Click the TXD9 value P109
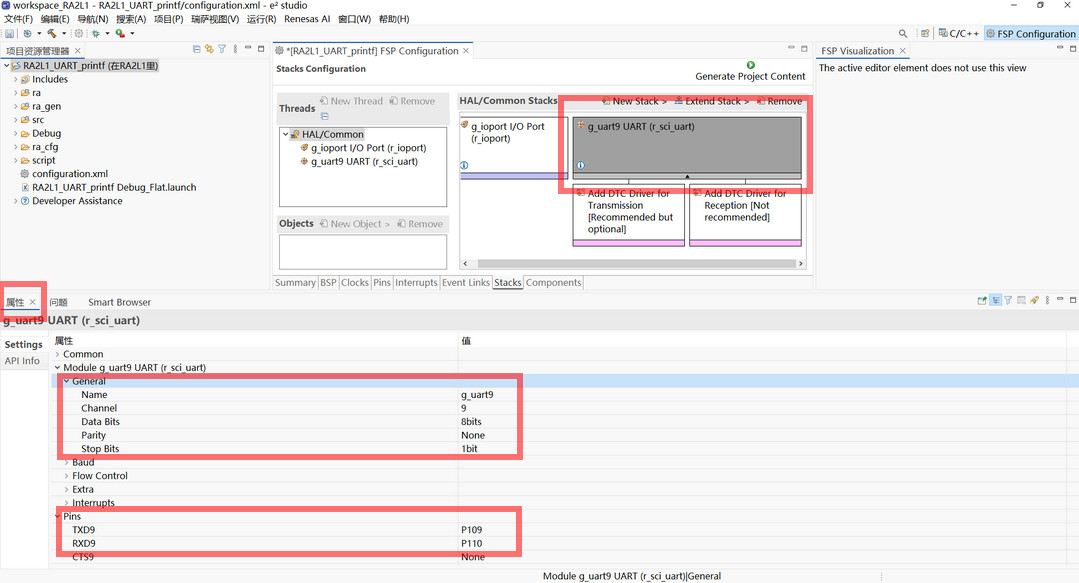Screen dimensions: 1079x583 (x=471, y=530)
